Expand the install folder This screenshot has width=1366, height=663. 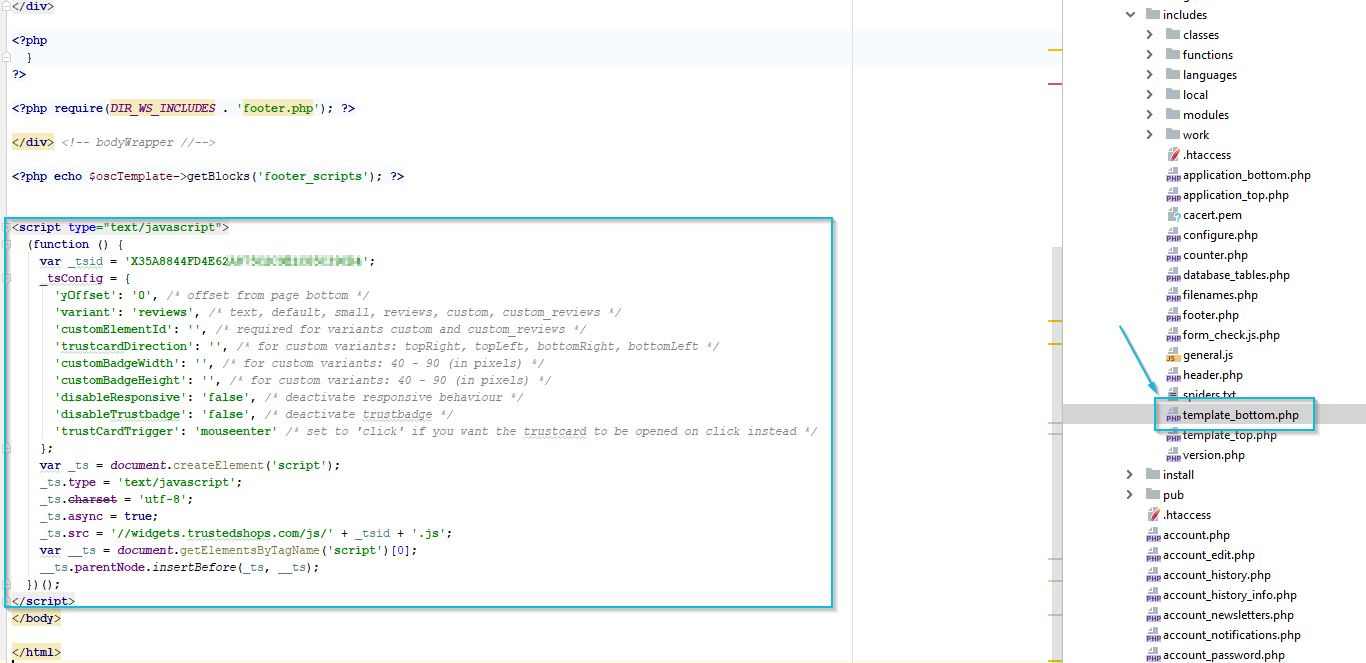(1130, 475)
